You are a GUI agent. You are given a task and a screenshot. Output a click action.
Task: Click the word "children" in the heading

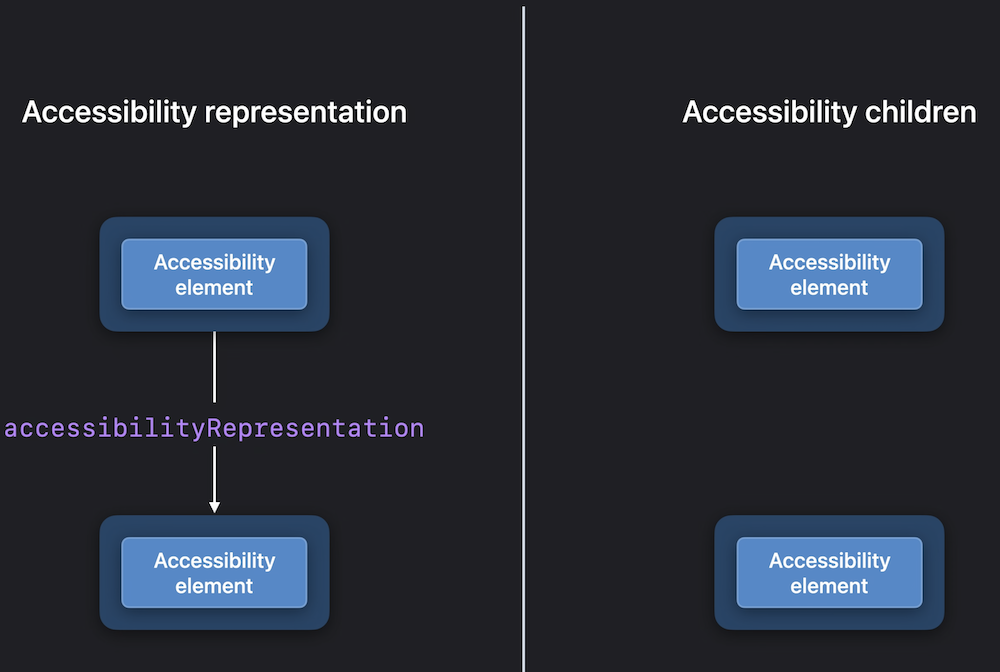pyautogui.click(x=920, y=113)
